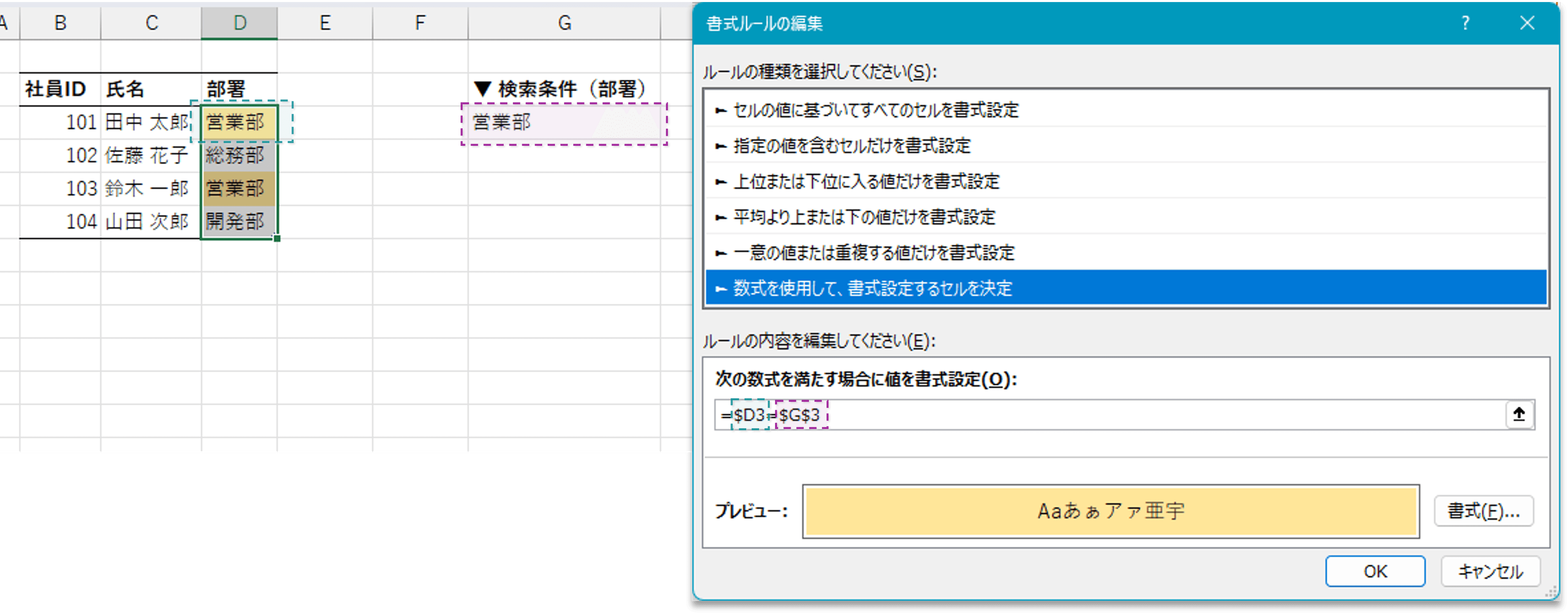Screen dimensions: 1568x614
Task: Confirm the formatting rule with OK
Action: coord(1375,571)
